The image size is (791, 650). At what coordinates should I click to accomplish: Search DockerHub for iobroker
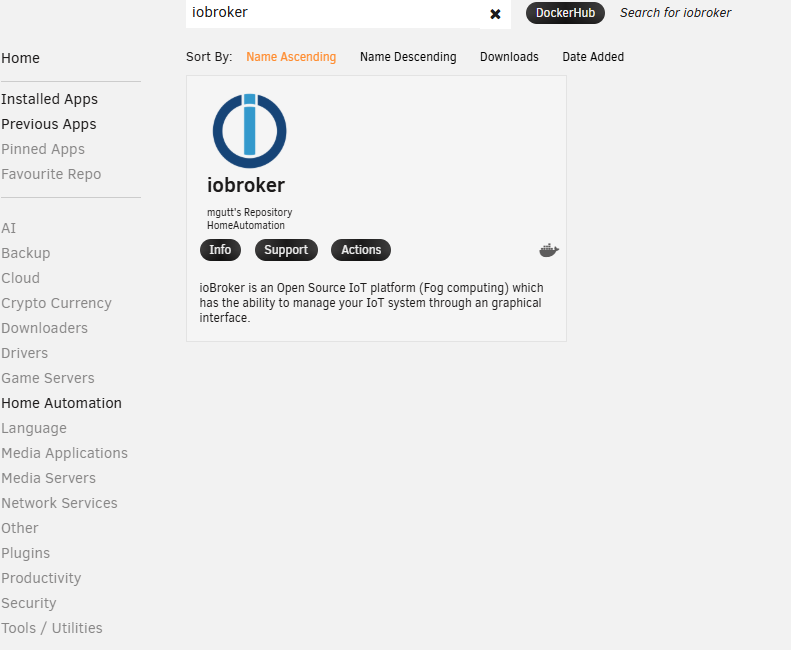(x=565, y=13)
